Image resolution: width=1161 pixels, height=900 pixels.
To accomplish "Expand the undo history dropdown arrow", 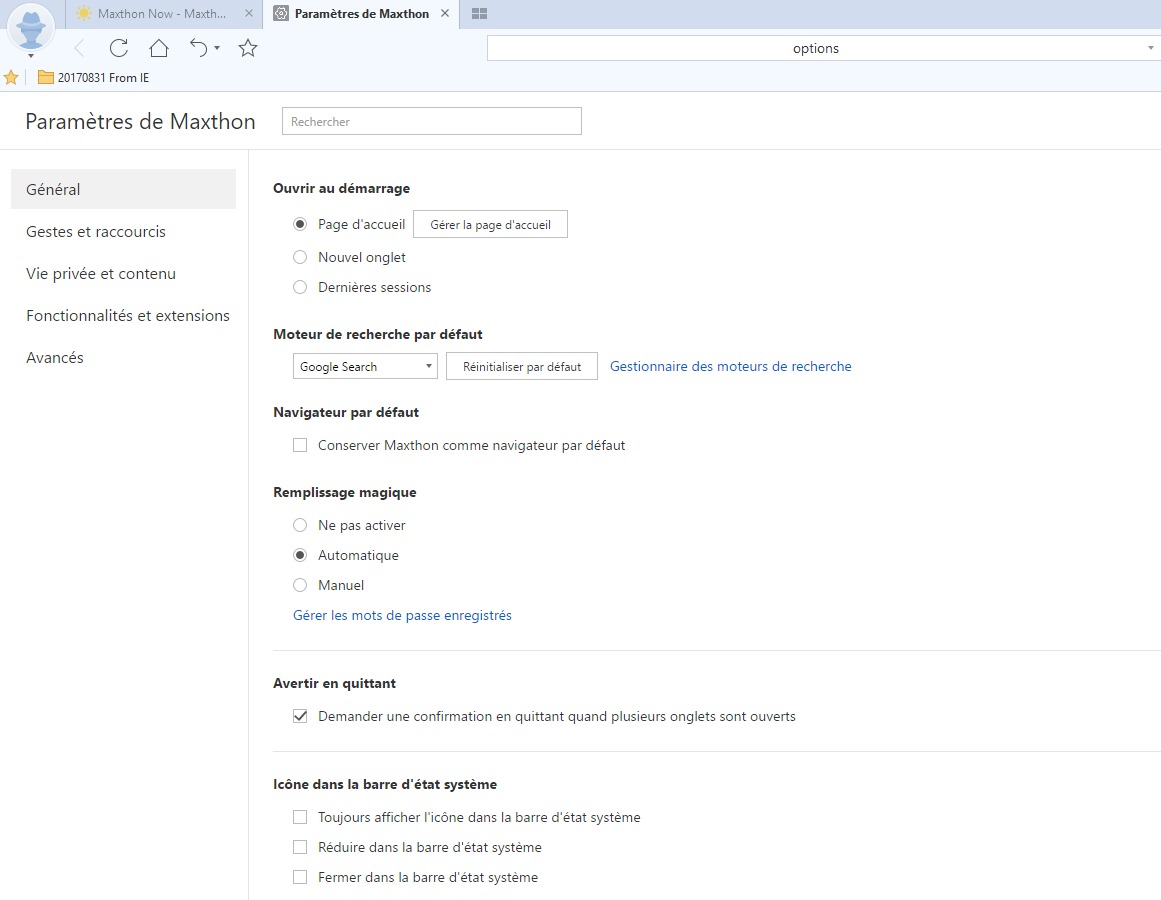I will pyautogui.click(x=217, y=48).
